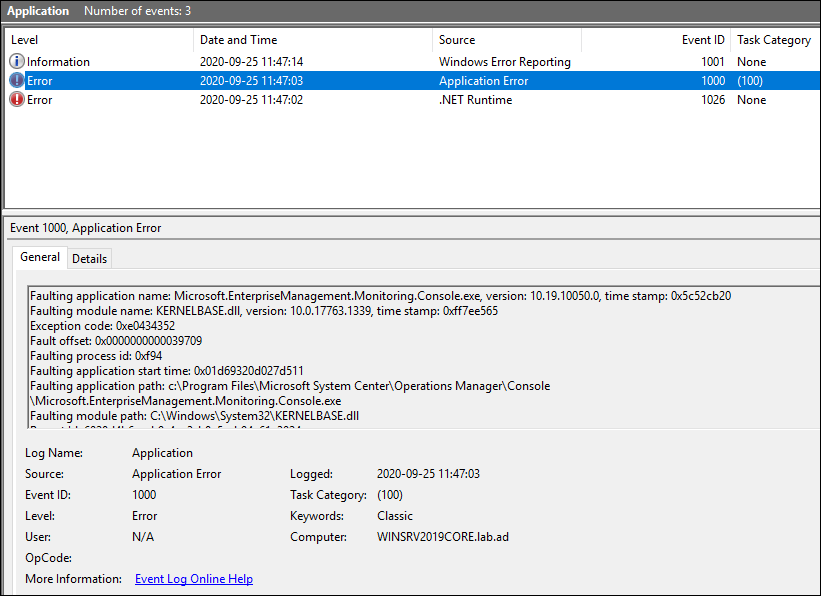
Task: Click the Faulting application start time line
Action: tap(167, 371)
